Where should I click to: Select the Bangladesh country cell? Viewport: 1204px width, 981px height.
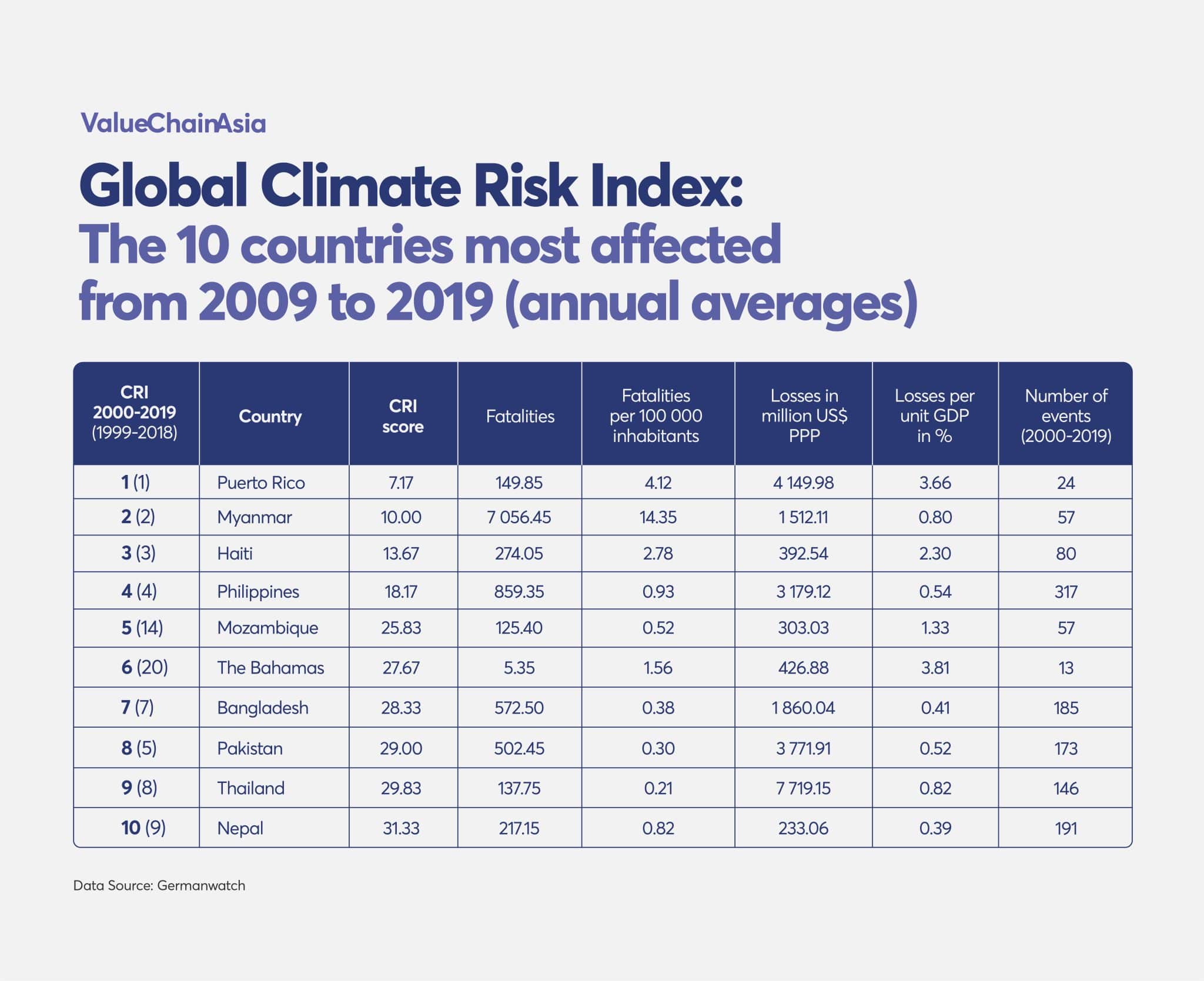(263, 708)
